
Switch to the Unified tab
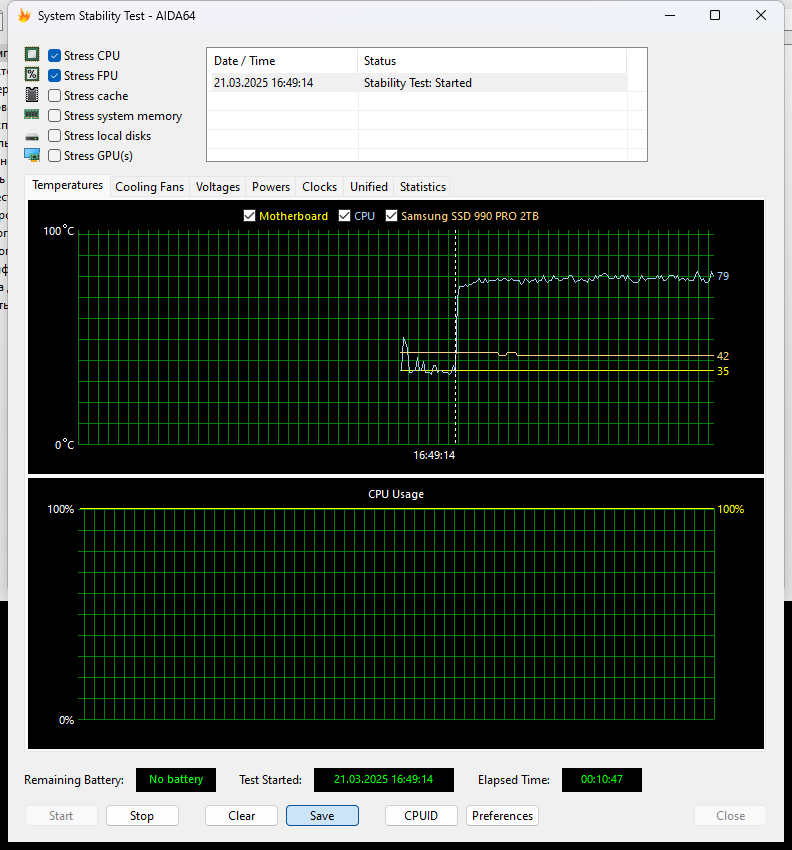click(369, 187)
